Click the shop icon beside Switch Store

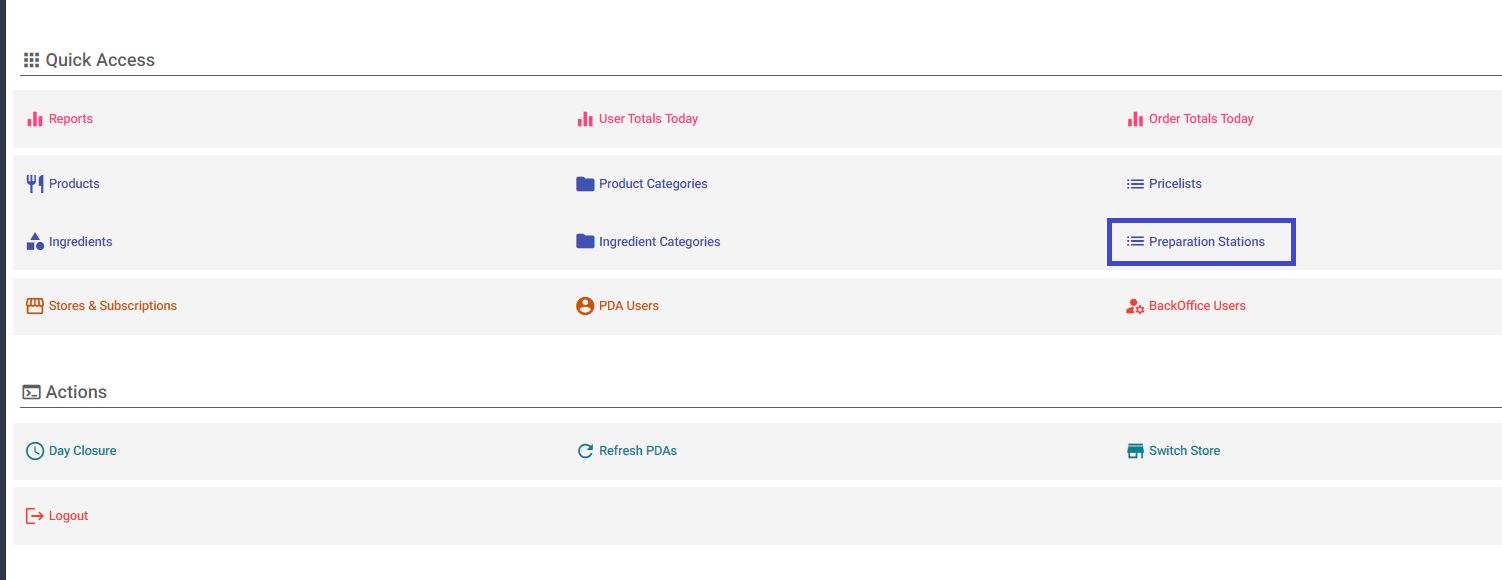[1135, 451]
